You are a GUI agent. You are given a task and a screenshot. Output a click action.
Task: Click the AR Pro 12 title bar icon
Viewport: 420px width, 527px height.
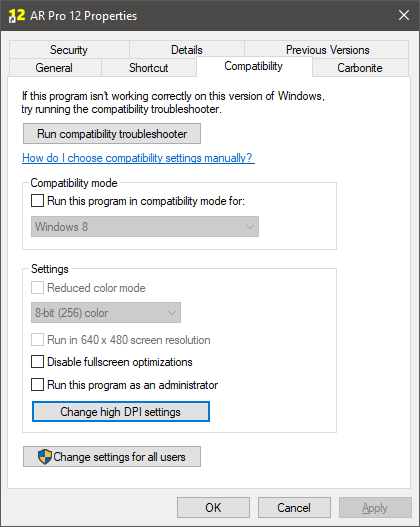pos(16,15)
